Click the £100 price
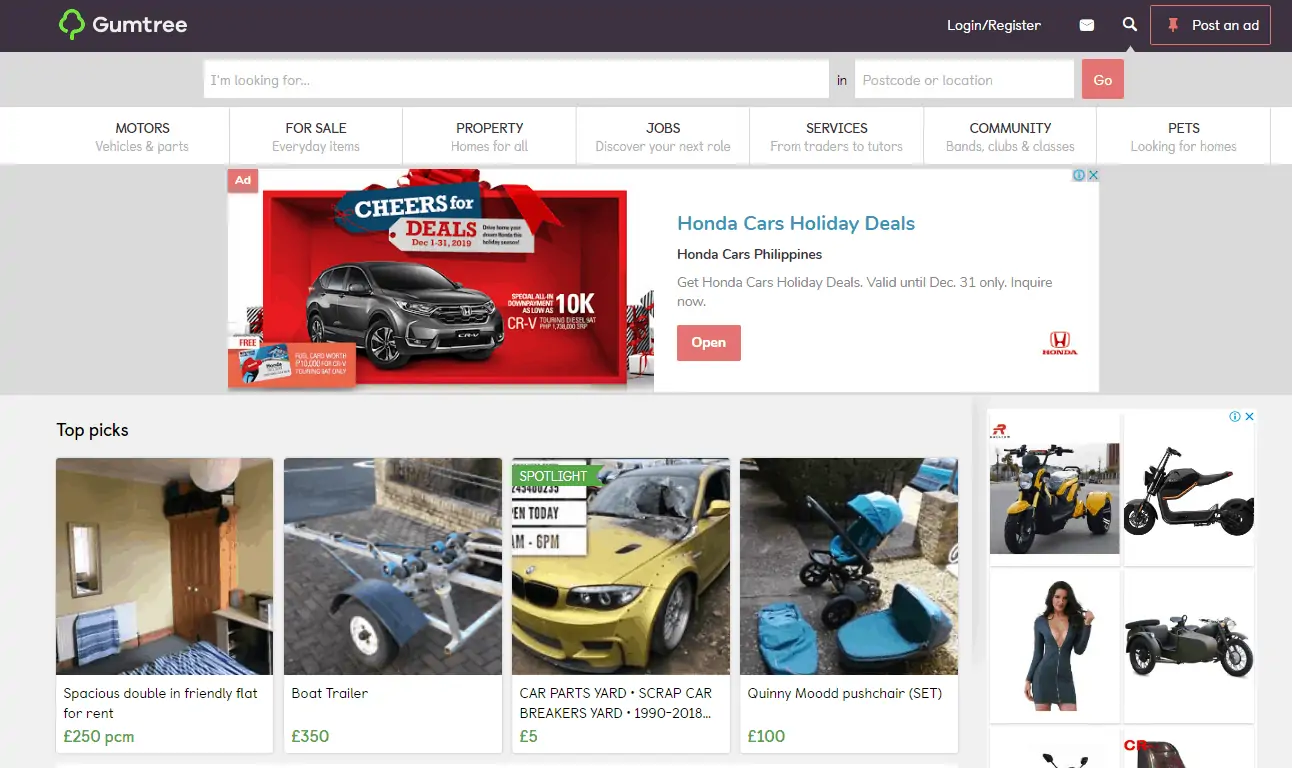The image size is (1292, 768). (766, 736)
